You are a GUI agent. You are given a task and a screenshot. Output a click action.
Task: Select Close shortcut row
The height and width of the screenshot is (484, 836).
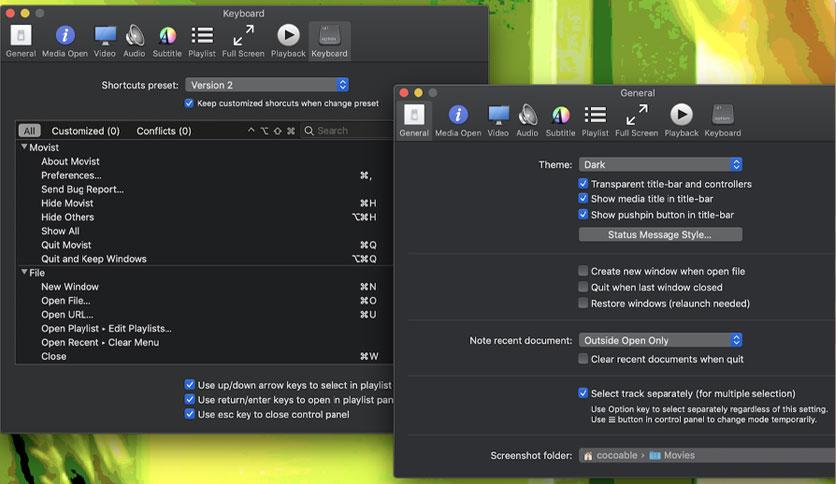point(205,356)
